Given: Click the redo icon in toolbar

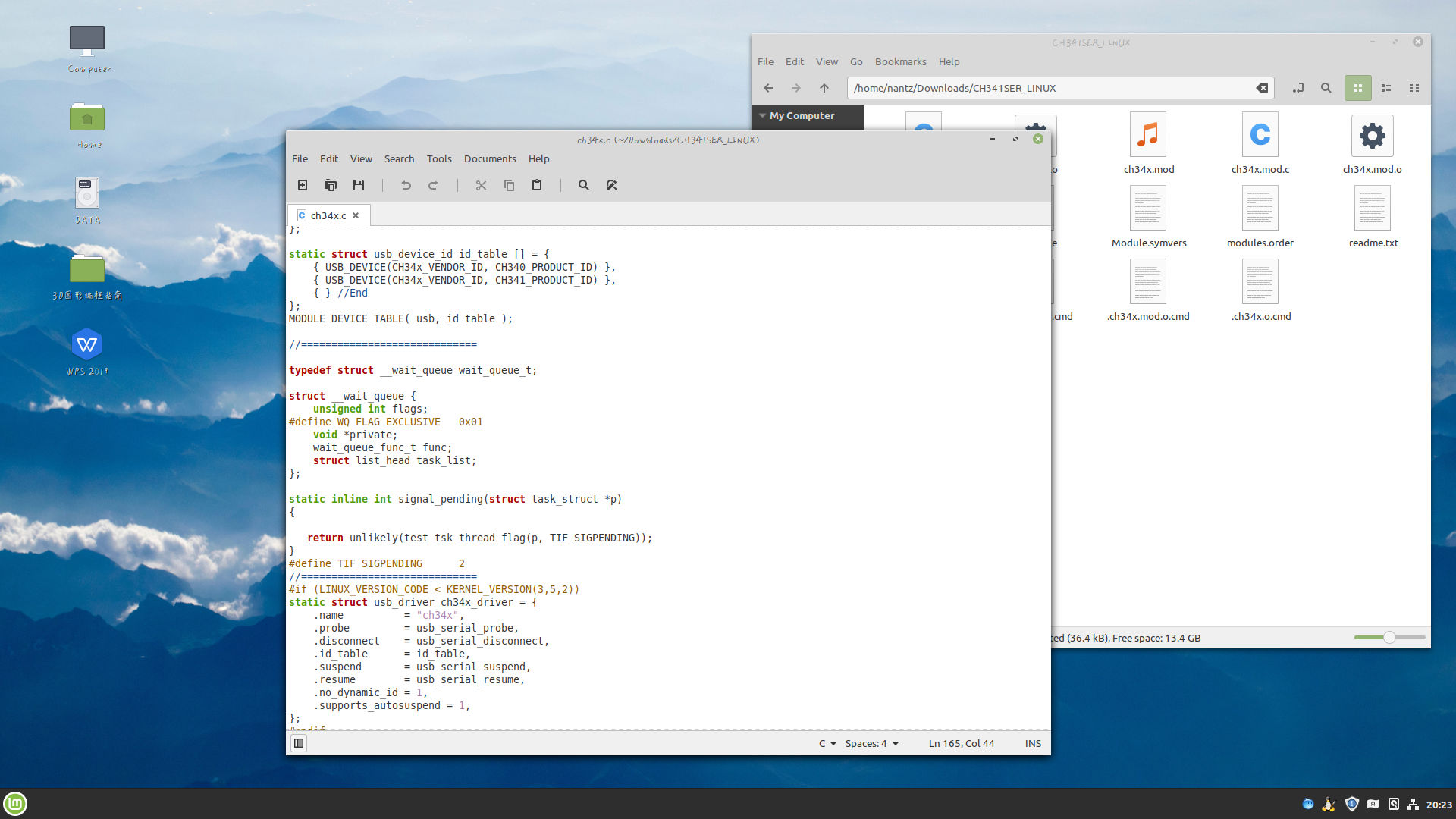Looking at the screenshot, I should [x=432, y=185].
